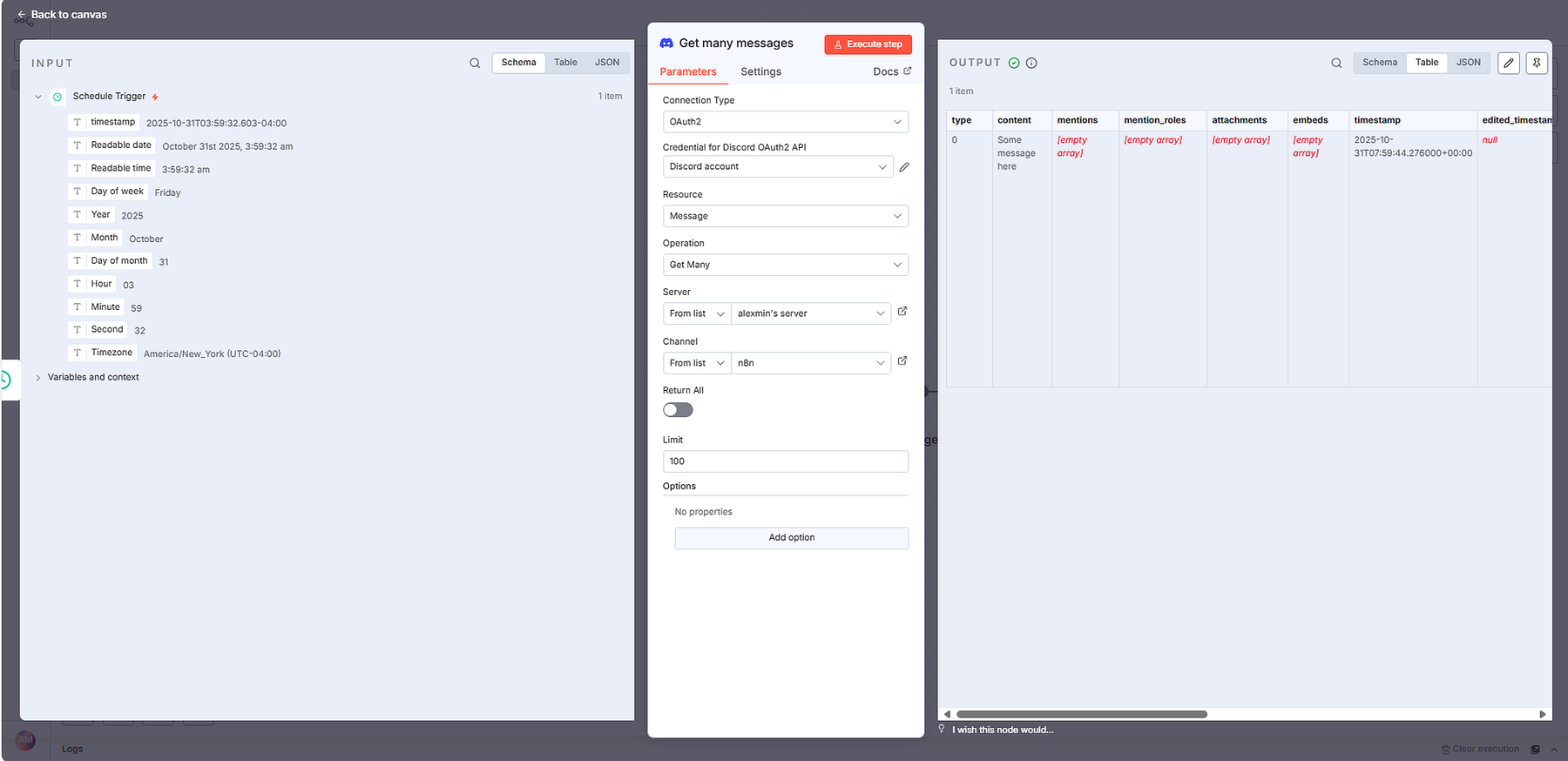Edit Discord credential with pencil icon
Image resolution: width=1568 pixels, height=761 pixels.
(x=904, y=167)
